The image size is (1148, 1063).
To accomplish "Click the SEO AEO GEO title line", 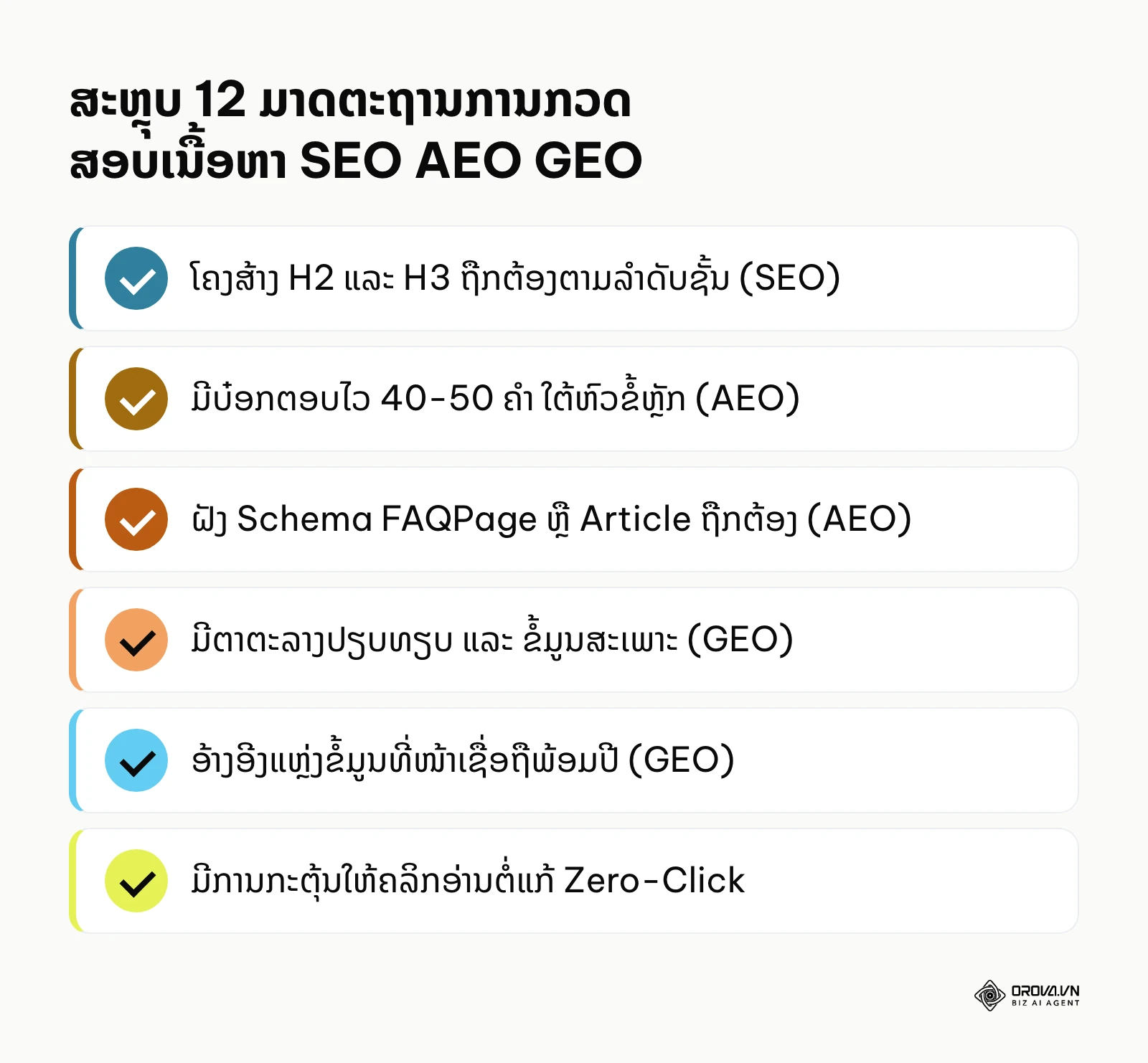I will [356, 161].
